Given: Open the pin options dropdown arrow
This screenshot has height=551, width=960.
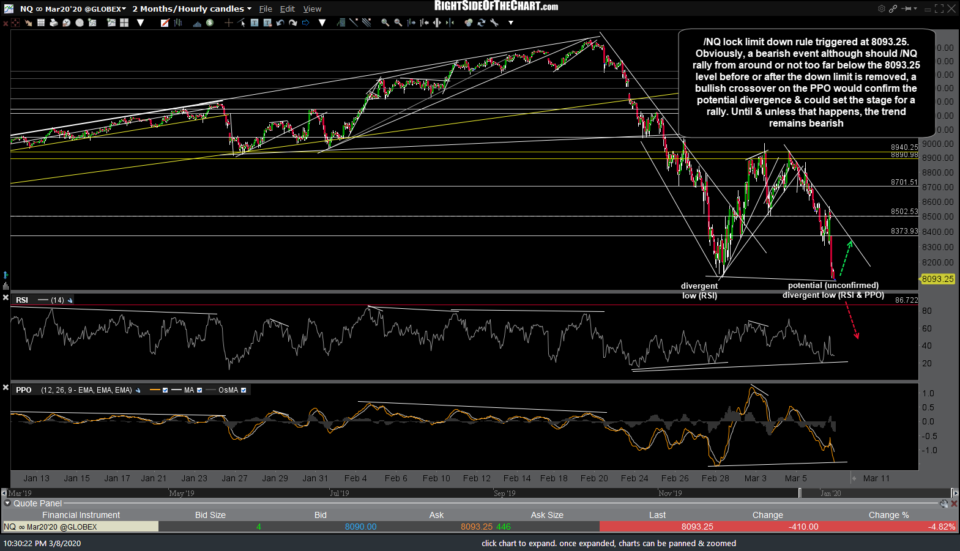Looking at the screenshot, I should (915, 9).
